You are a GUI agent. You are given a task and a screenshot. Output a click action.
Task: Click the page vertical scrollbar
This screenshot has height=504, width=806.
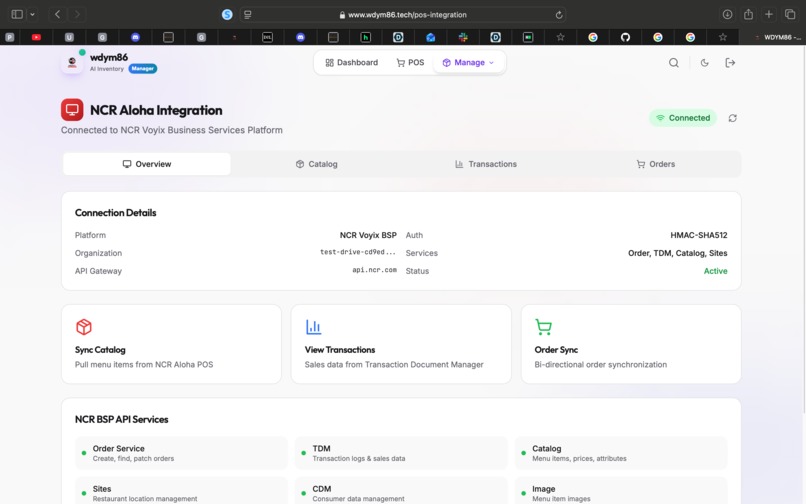(803, 230)
